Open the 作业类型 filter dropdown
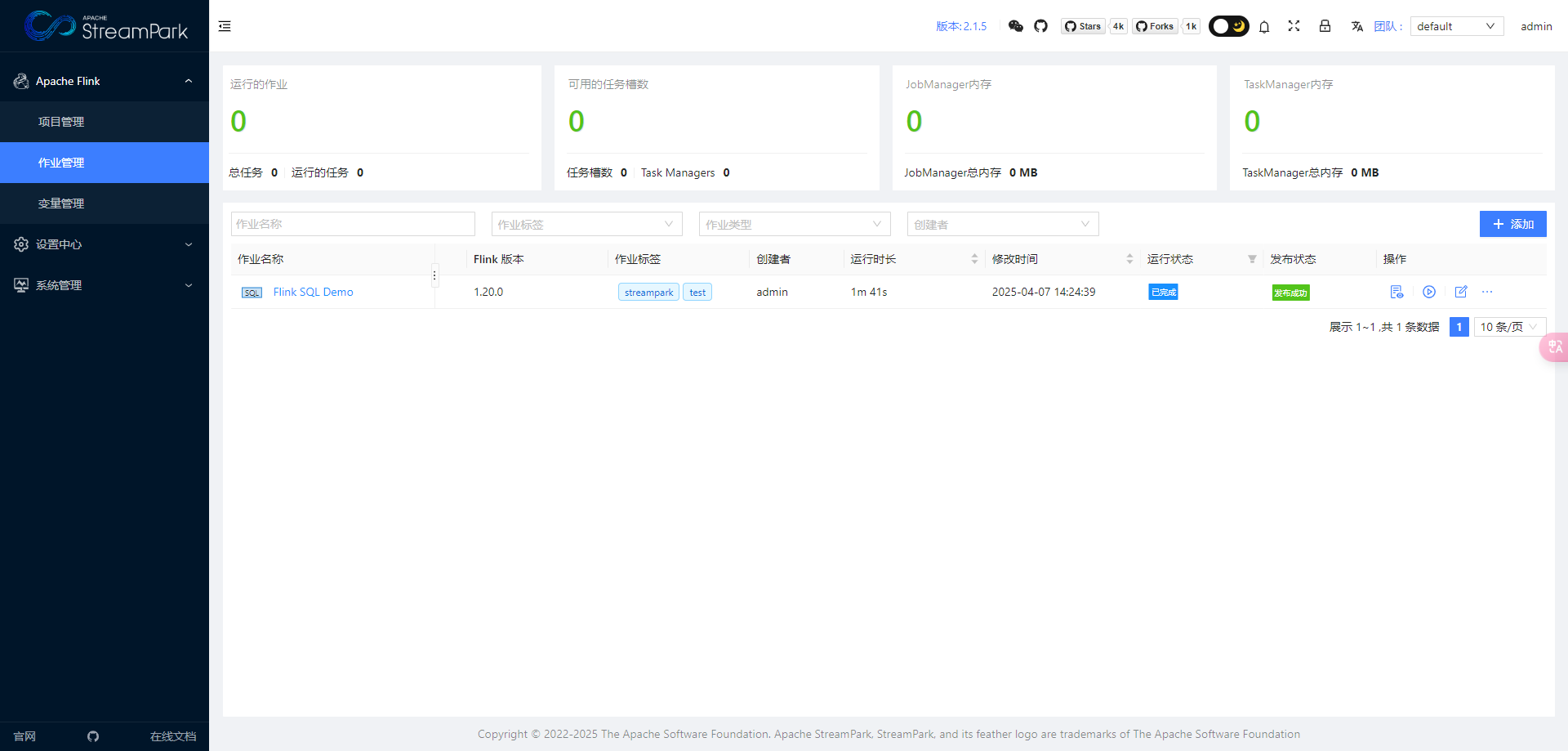Image resolution: width=1568 pixels, height=751 pixels. tap(795, 224)
